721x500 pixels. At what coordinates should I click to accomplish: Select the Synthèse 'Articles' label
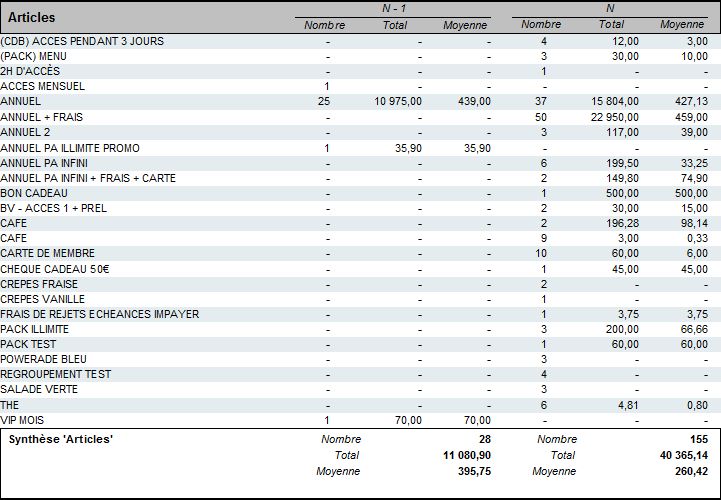point(60,439)
